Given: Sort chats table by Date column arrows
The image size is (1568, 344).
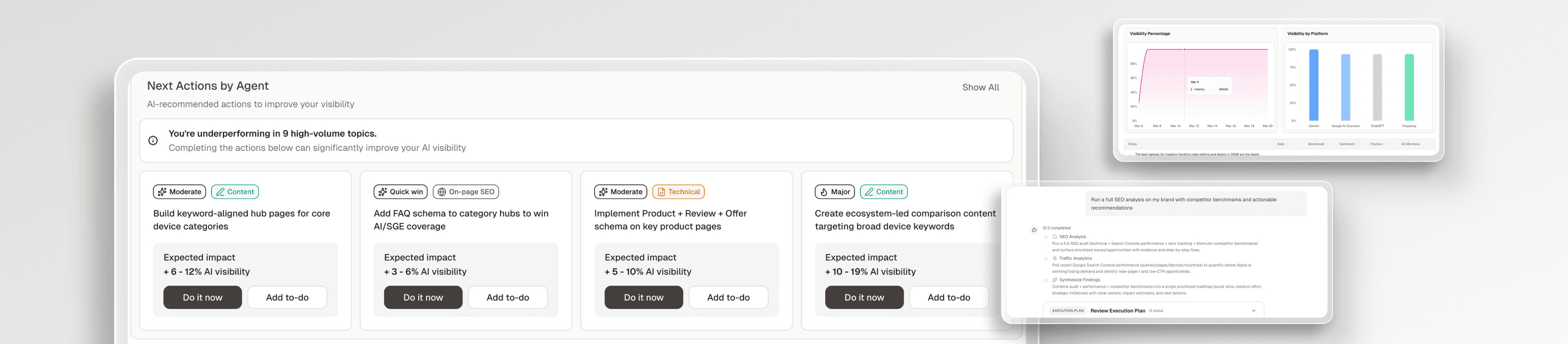Looking at the screenshot, I should (x=1288, y=144).
